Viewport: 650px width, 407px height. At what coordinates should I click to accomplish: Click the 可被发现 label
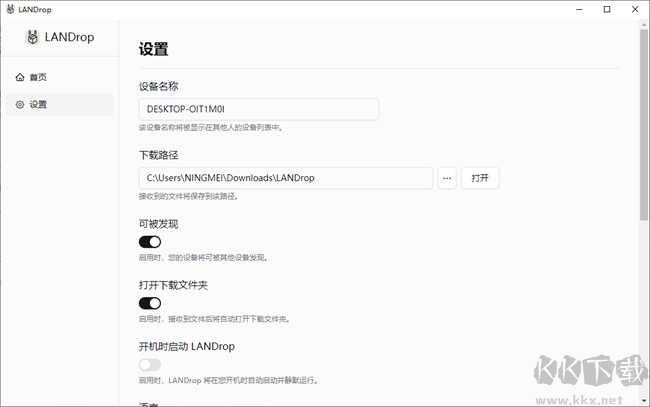[158, 224]
